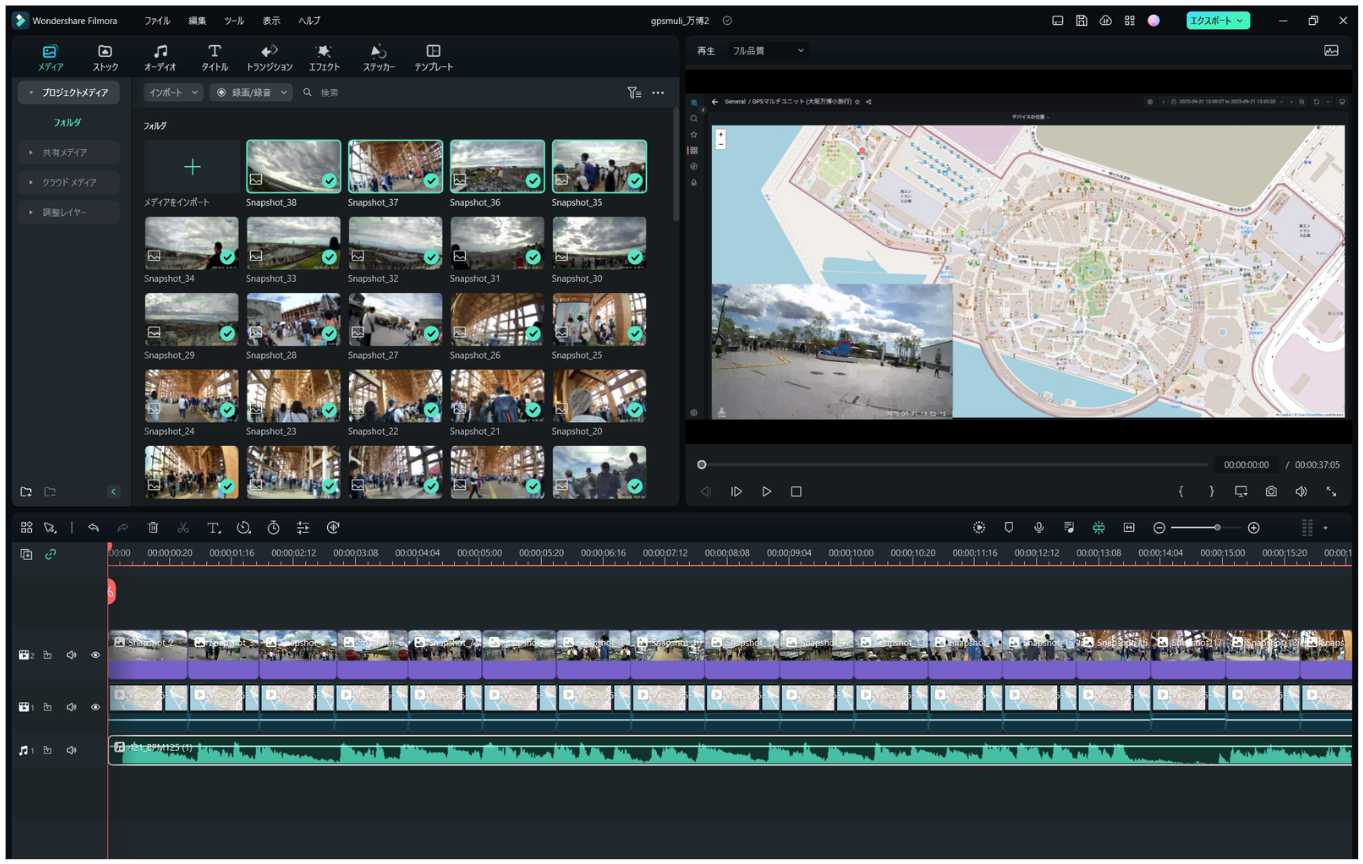Open the ファイル menu
1363x864 pixels.
[157, 21]
